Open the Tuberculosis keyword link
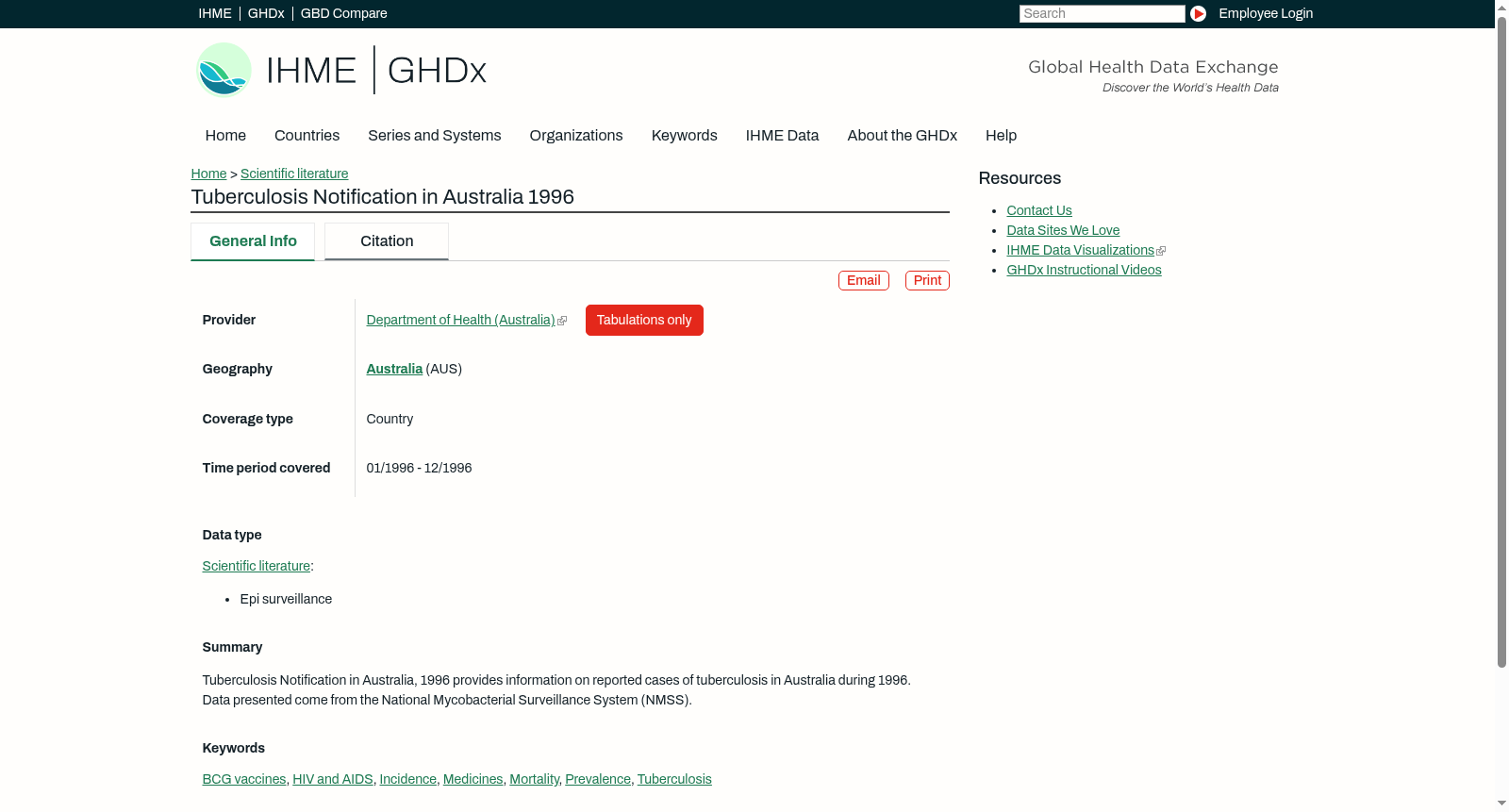This screenshot has width=1509, height=812. pos(674,780)
